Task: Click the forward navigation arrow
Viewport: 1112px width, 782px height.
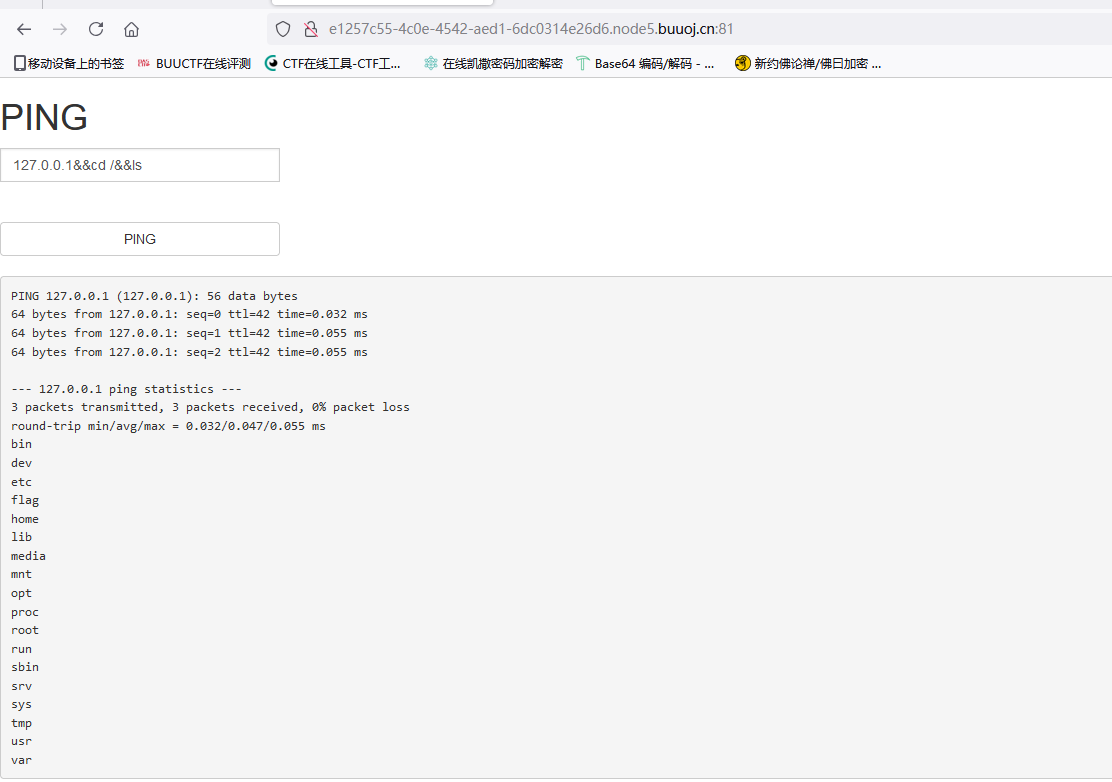Action: point(60,29)
